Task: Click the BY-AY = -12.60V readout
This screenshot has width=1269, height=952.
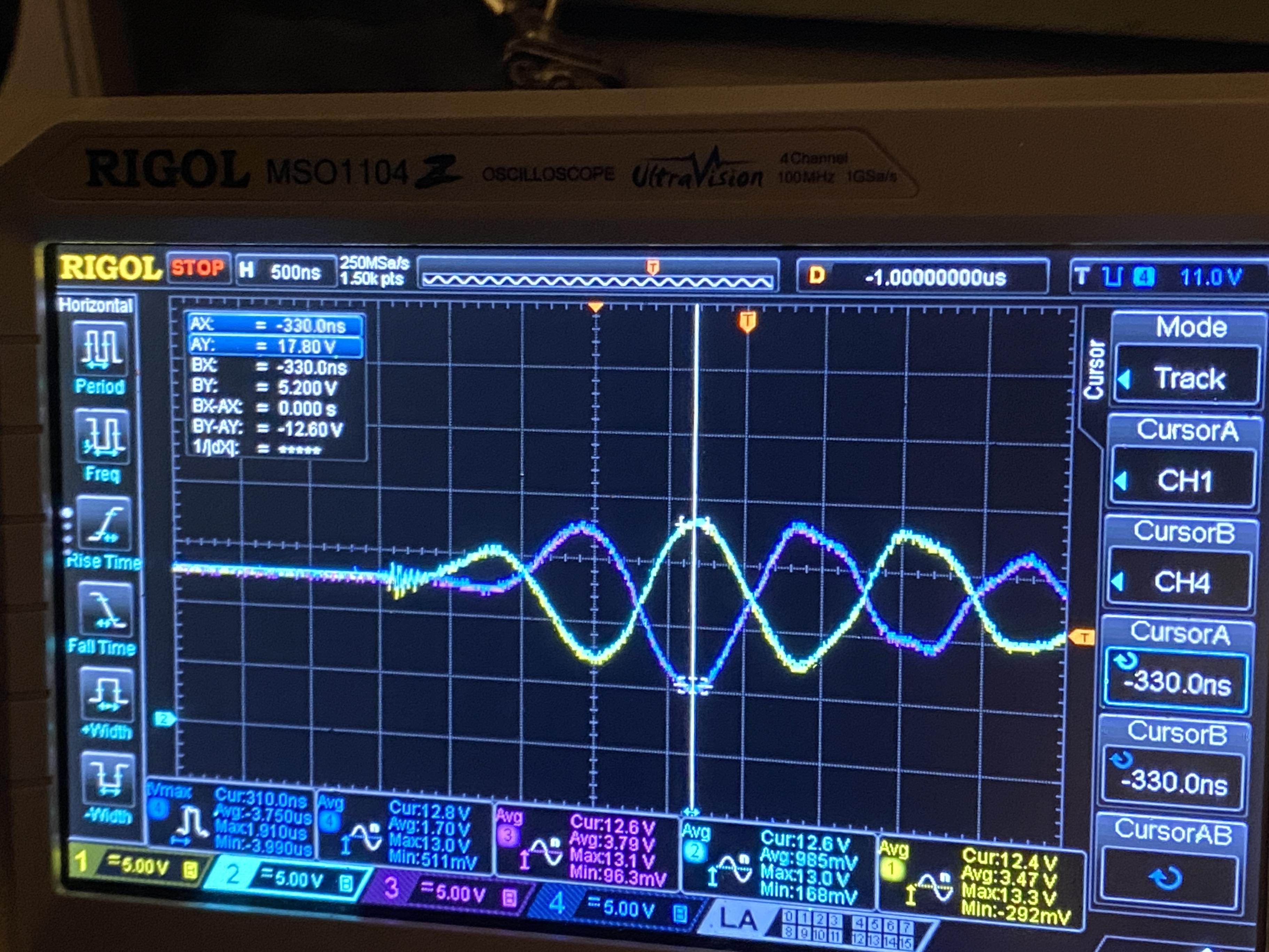Action: [x=267, y=429]
